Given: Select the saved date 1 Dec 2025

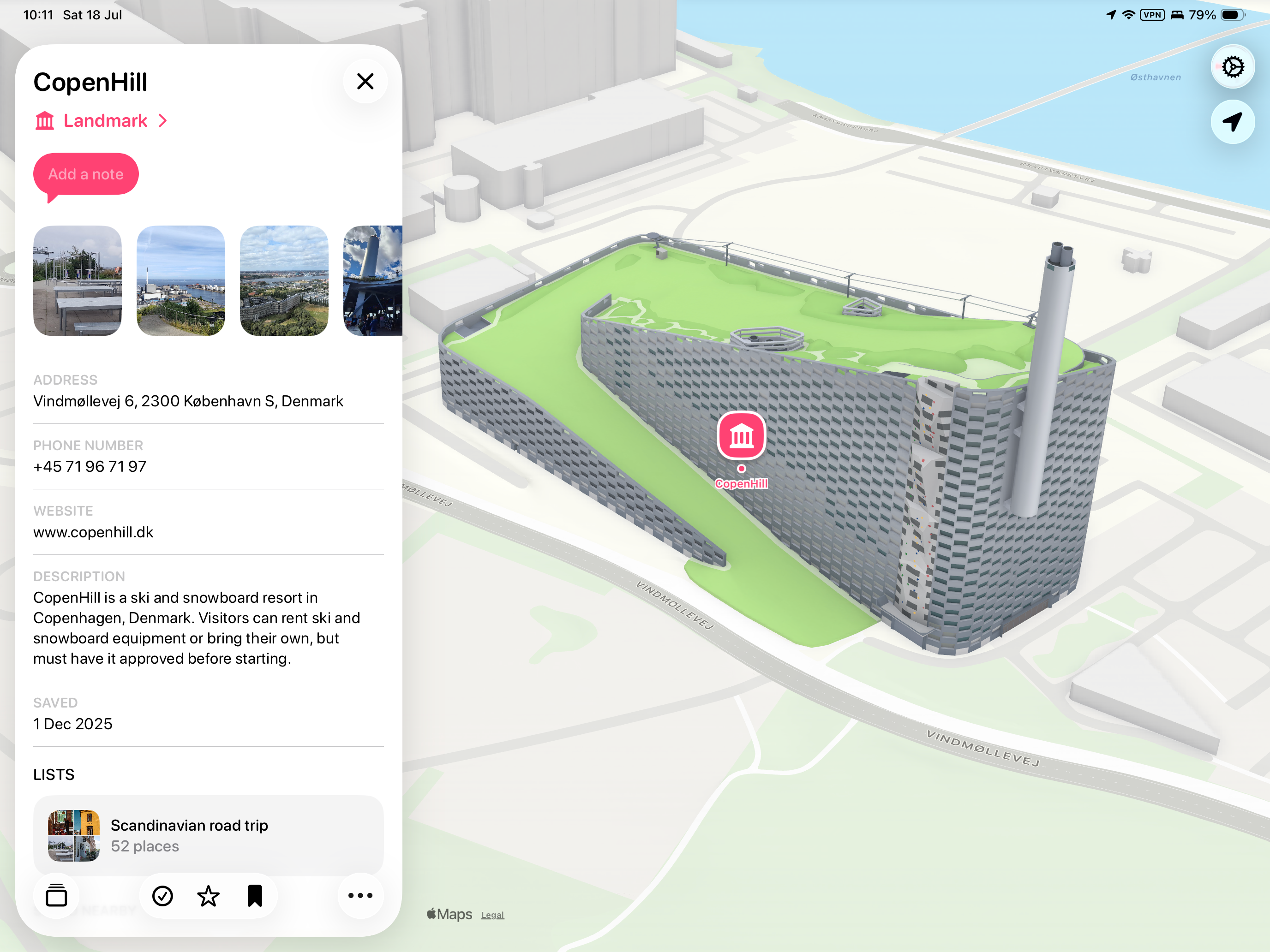Looking at the screenshot, I should 73,724.
